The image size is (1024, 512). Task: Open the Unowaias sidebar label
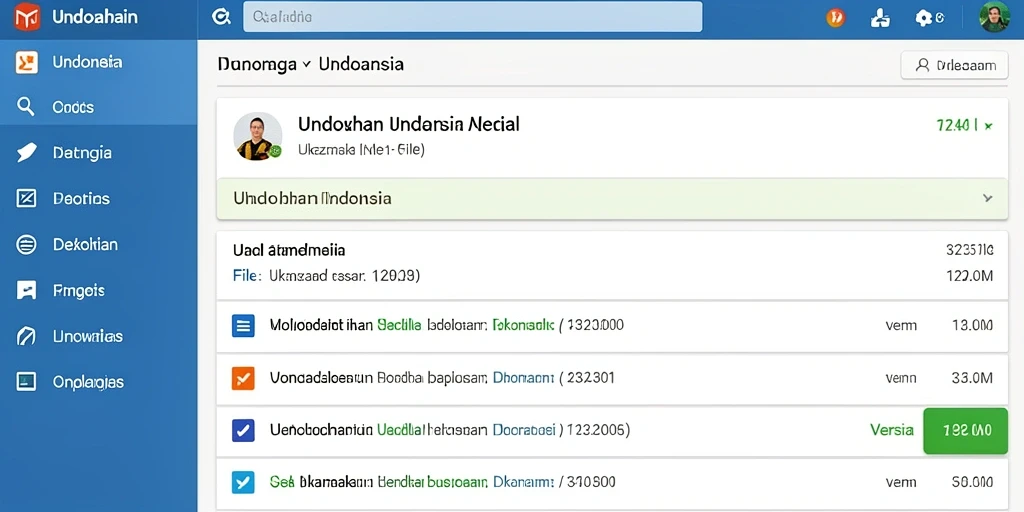[88, 336]
